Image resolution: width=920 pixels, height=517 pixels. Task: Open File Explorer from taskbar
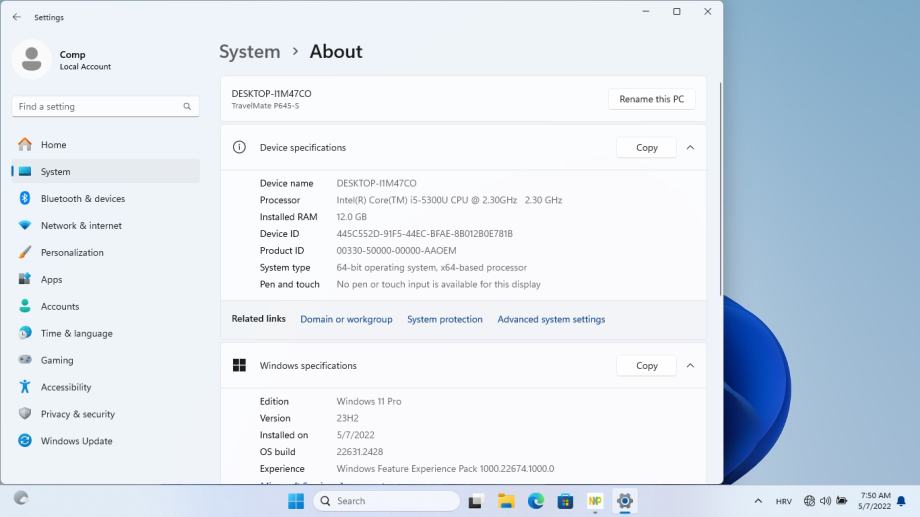(507, 501)
